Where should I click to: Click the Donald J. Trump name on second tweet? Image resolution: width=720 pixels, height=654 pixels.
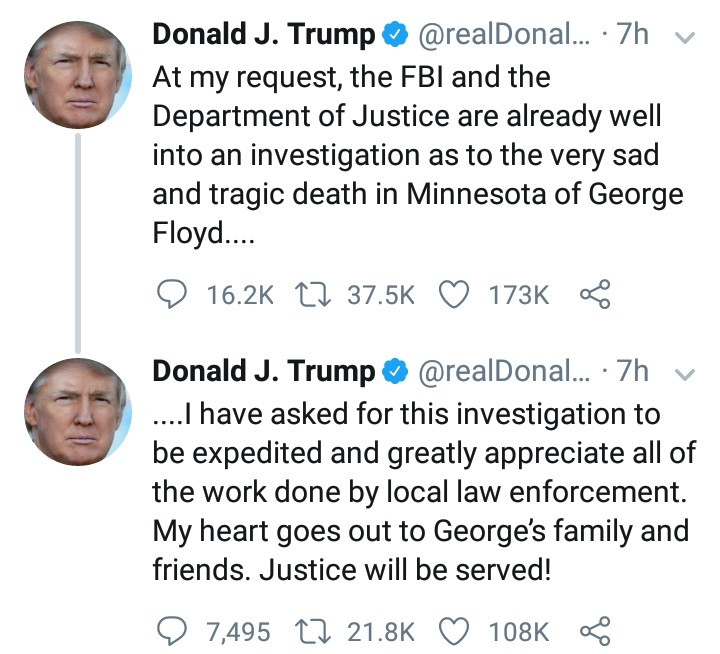264,372
